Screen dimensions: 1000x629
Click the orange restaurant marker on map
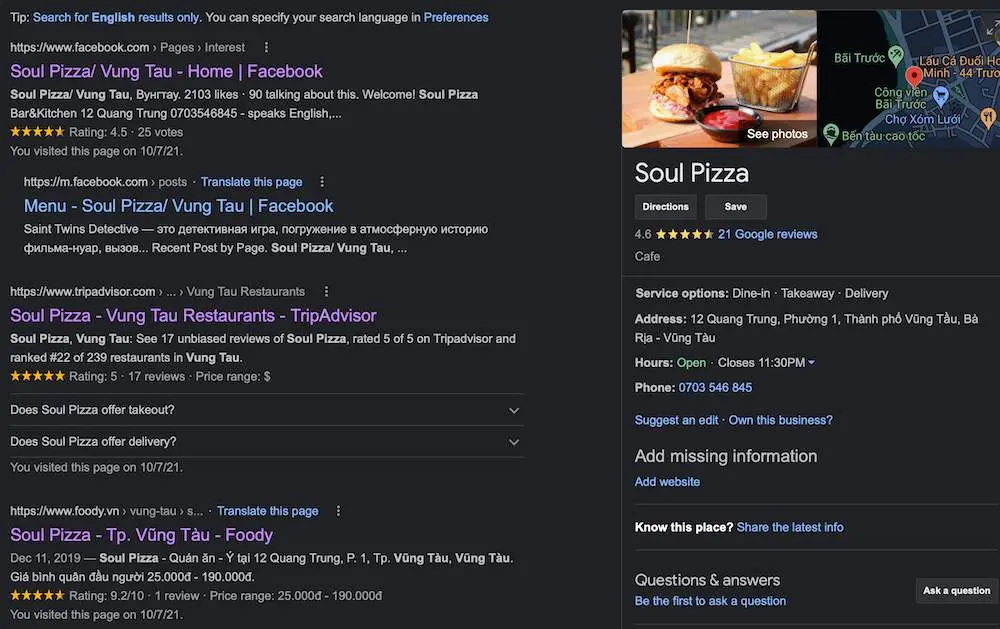point(988,117)
